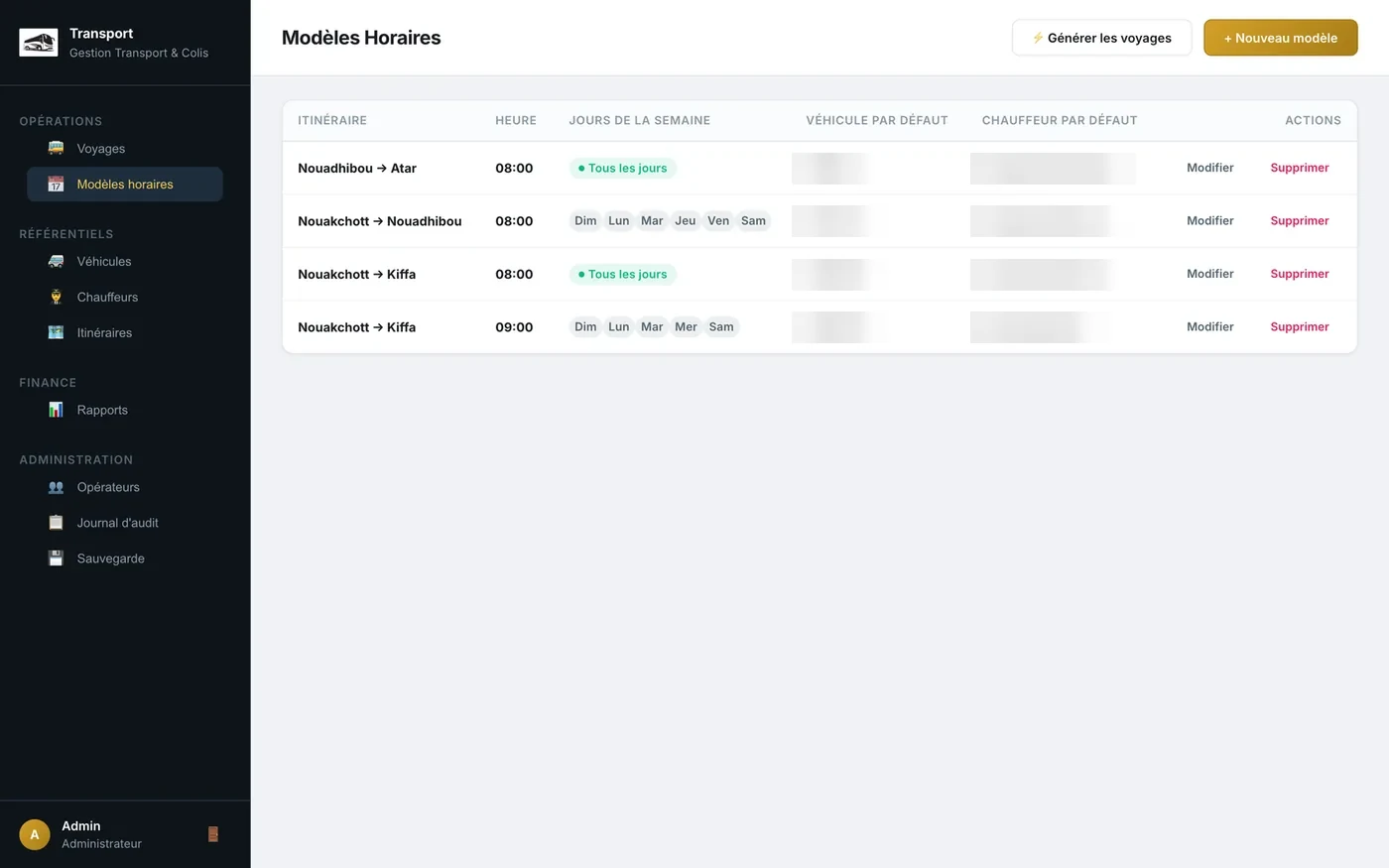Open Sauvegarde using the floppy disk icon

point(56,558)
